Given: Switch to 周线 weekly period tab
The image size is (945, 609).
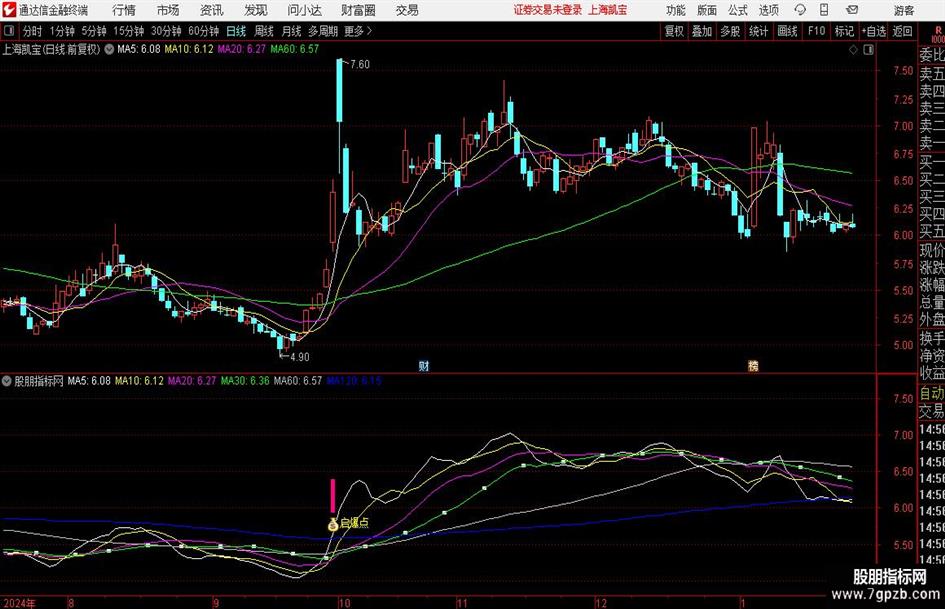Looking at the screenshot, I should point(264,31).
